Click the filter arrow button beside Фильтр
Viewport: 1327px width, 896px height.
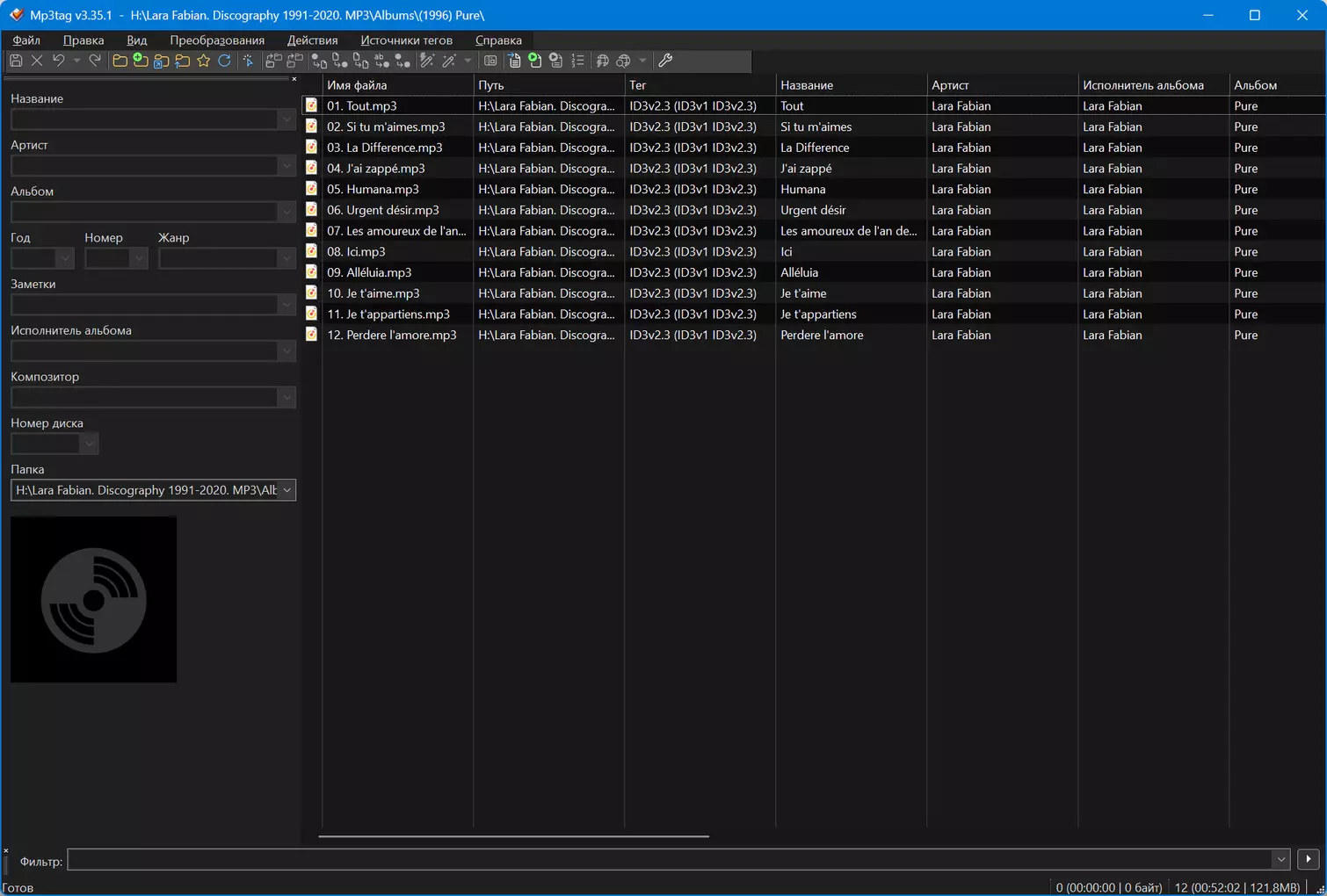click(x=1309, y=859)
